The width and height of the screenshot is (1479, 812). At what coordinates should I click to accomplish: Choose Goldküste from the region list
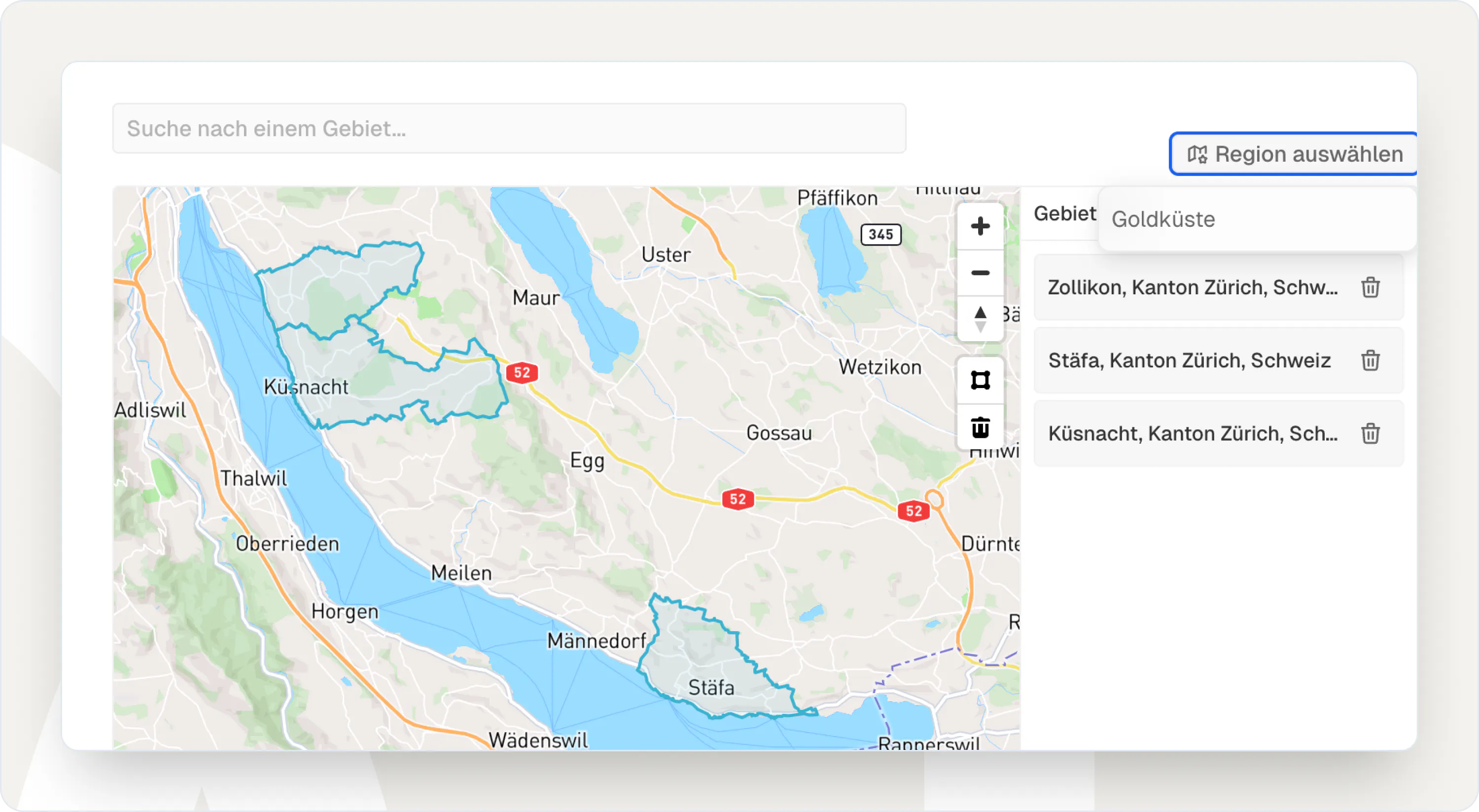1163,219
